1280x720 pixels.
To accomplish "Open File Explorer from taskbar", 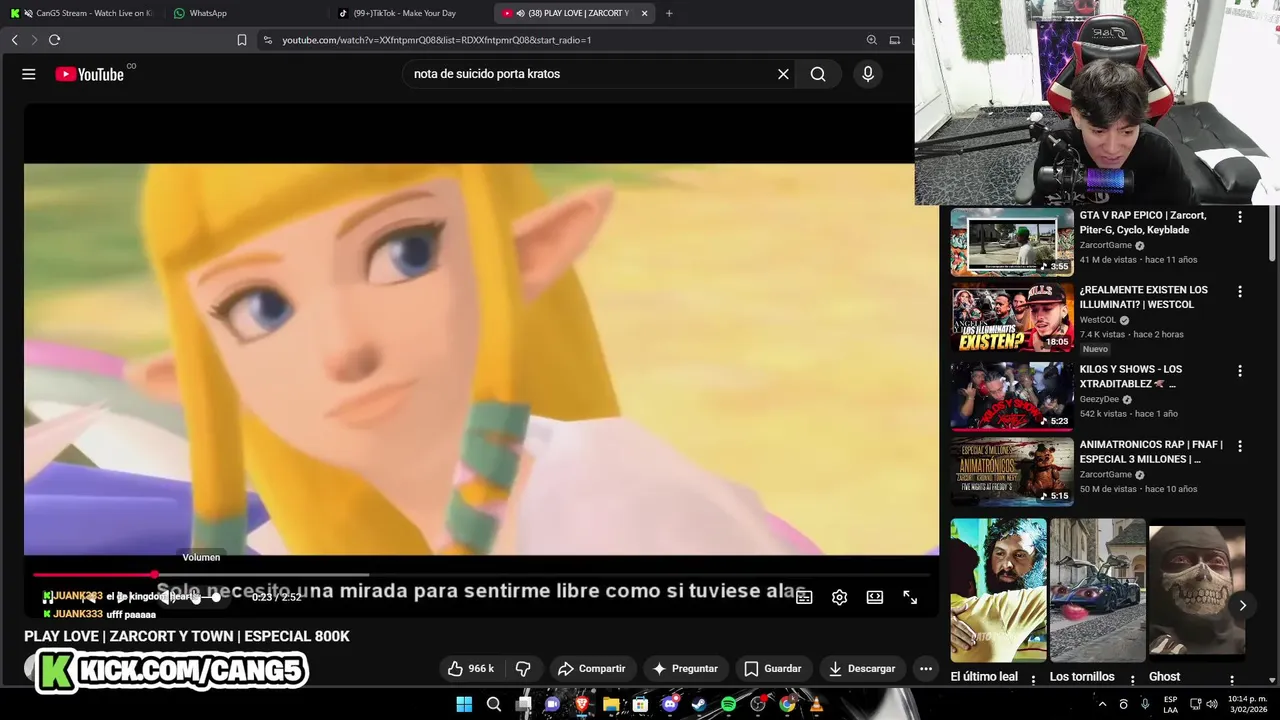I will pyautogui.click(x=611, y=704).
